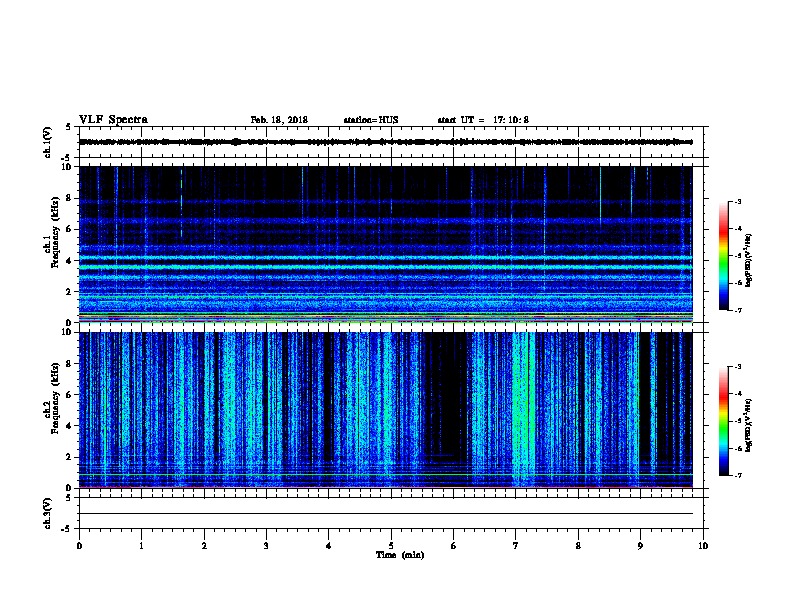This screenshot has height=612, width=792.
Task: Click the "ch.1 Frequency (kHz)" axis label
Action: coord(52,232)
